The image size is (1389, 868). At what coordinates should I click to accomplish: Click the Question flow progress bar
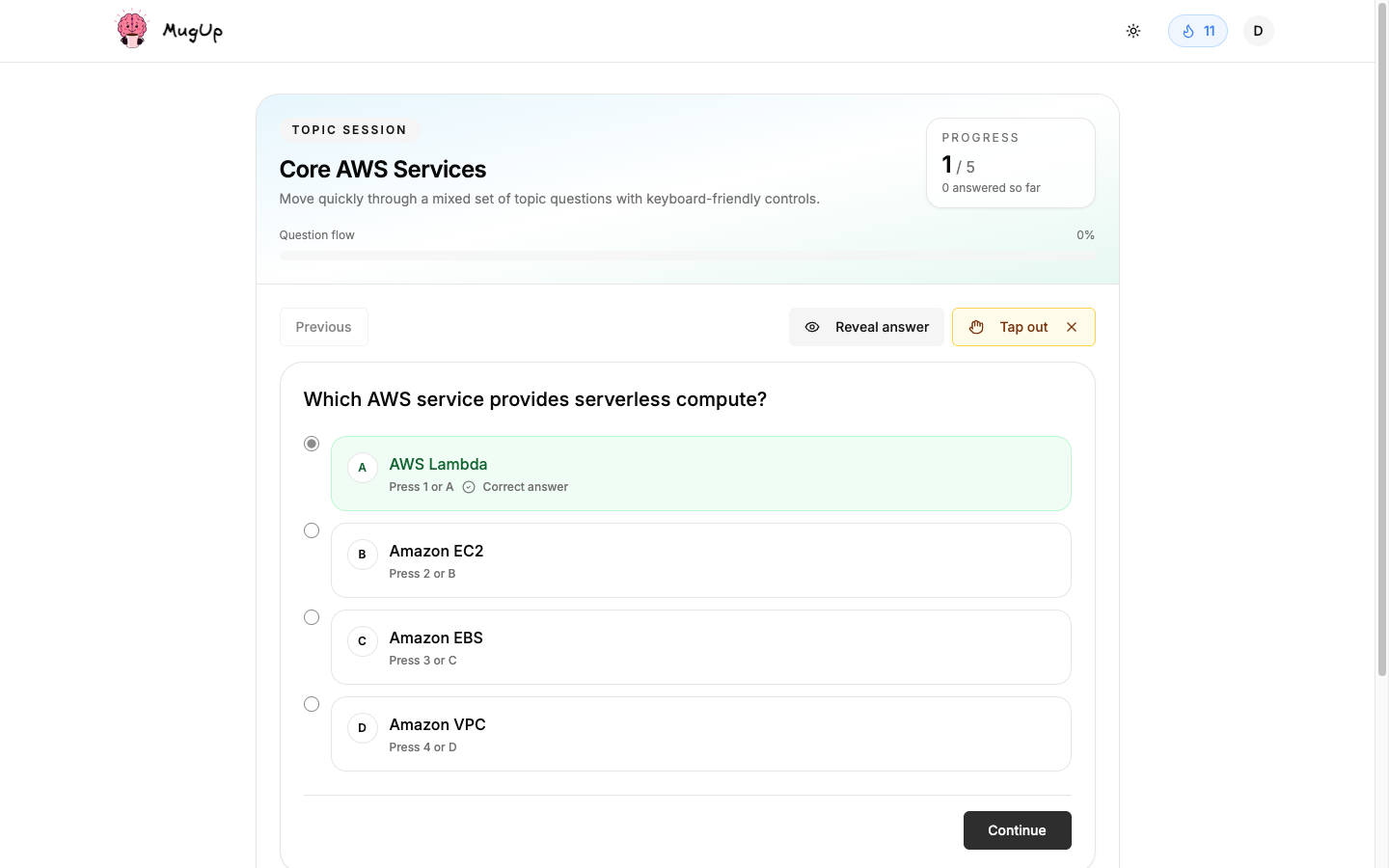coord(688,256)
